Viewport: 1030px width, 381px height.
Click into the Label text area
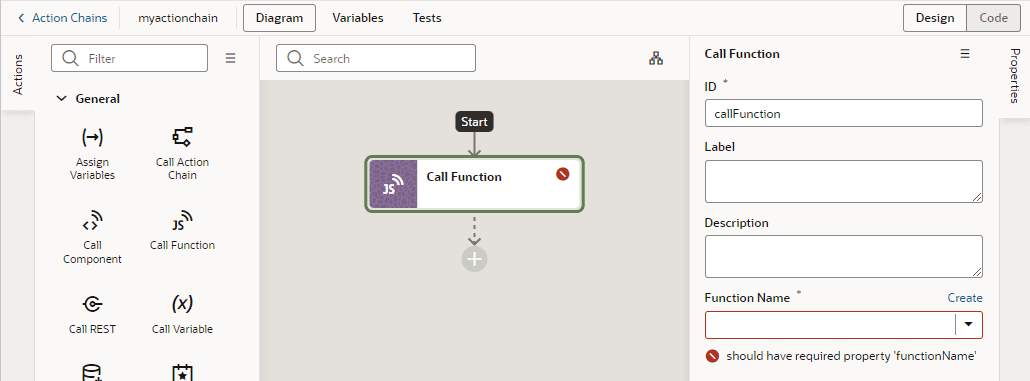pyautogui.click(x=843, y=181)
